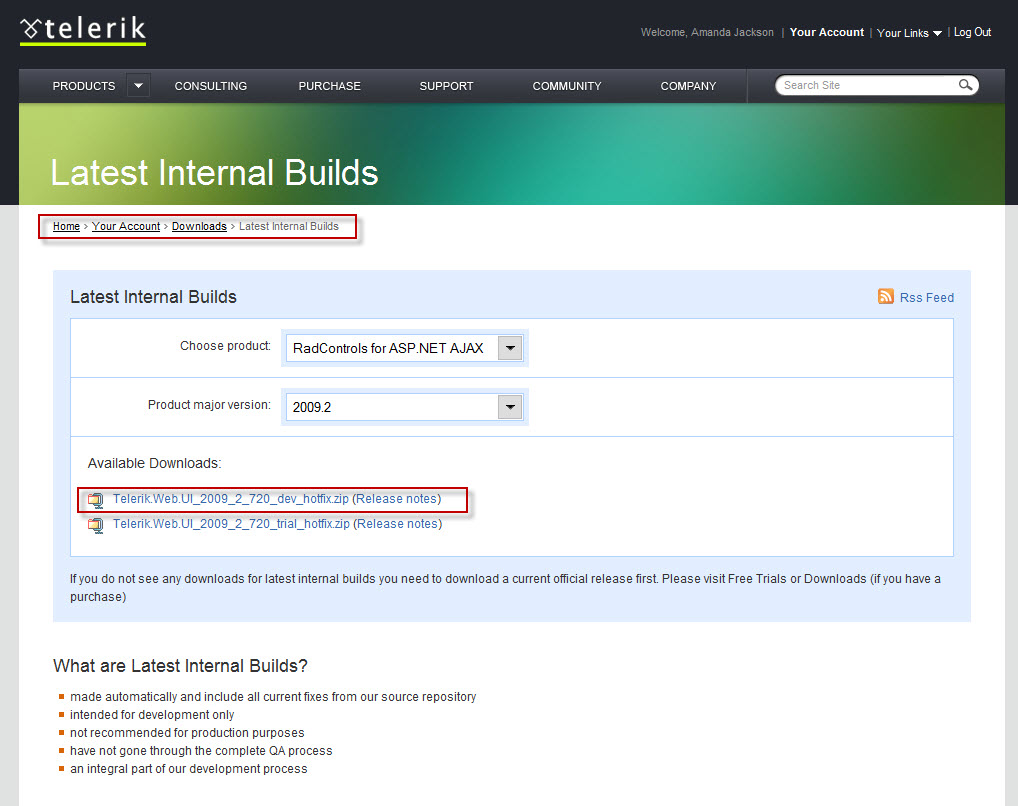Screen dimensions: 1018x806
Task: Open the PURCHASE menu
Action: coord(329,86)
